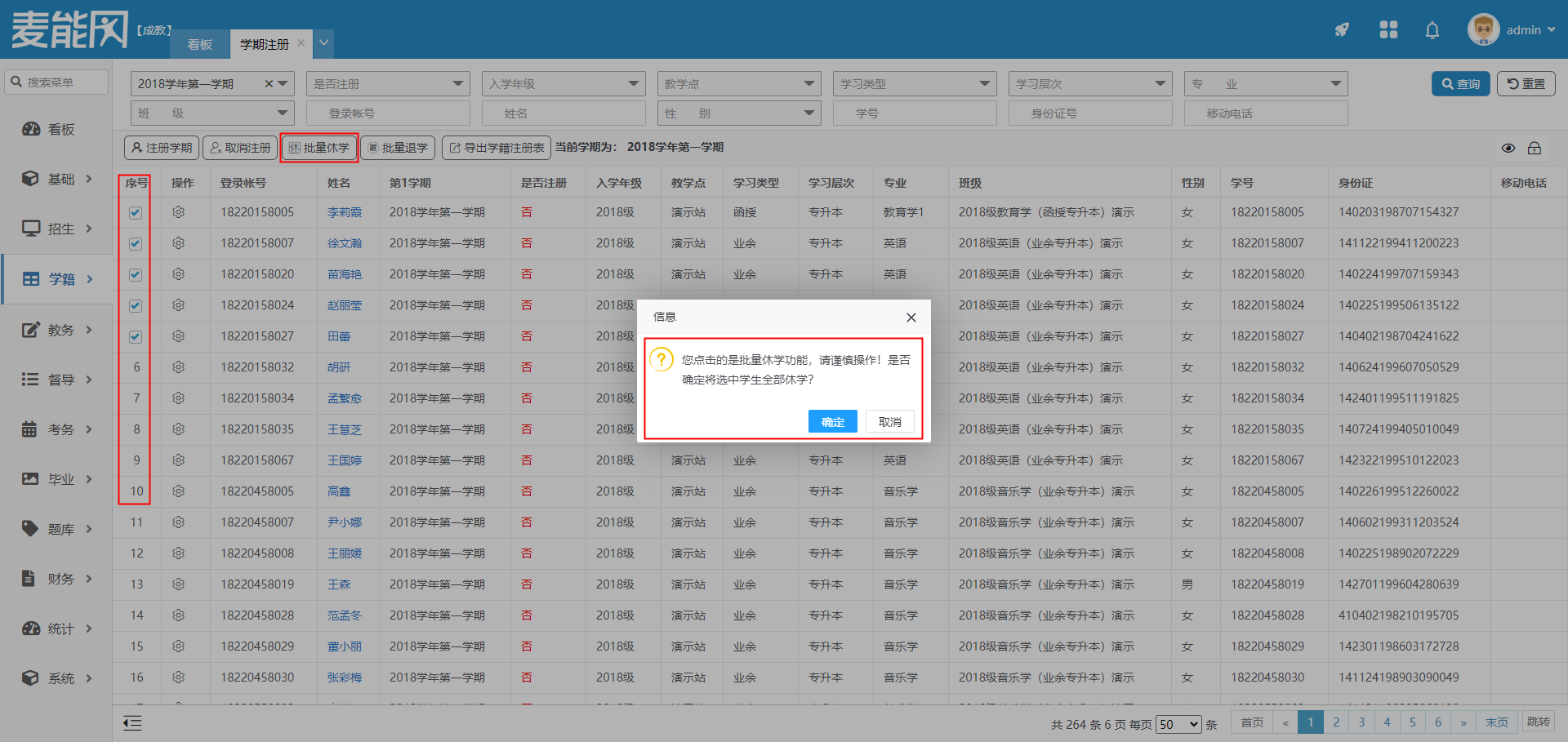Click 取消 in the dialog
Screen dimensions: 1568x742
889,421
